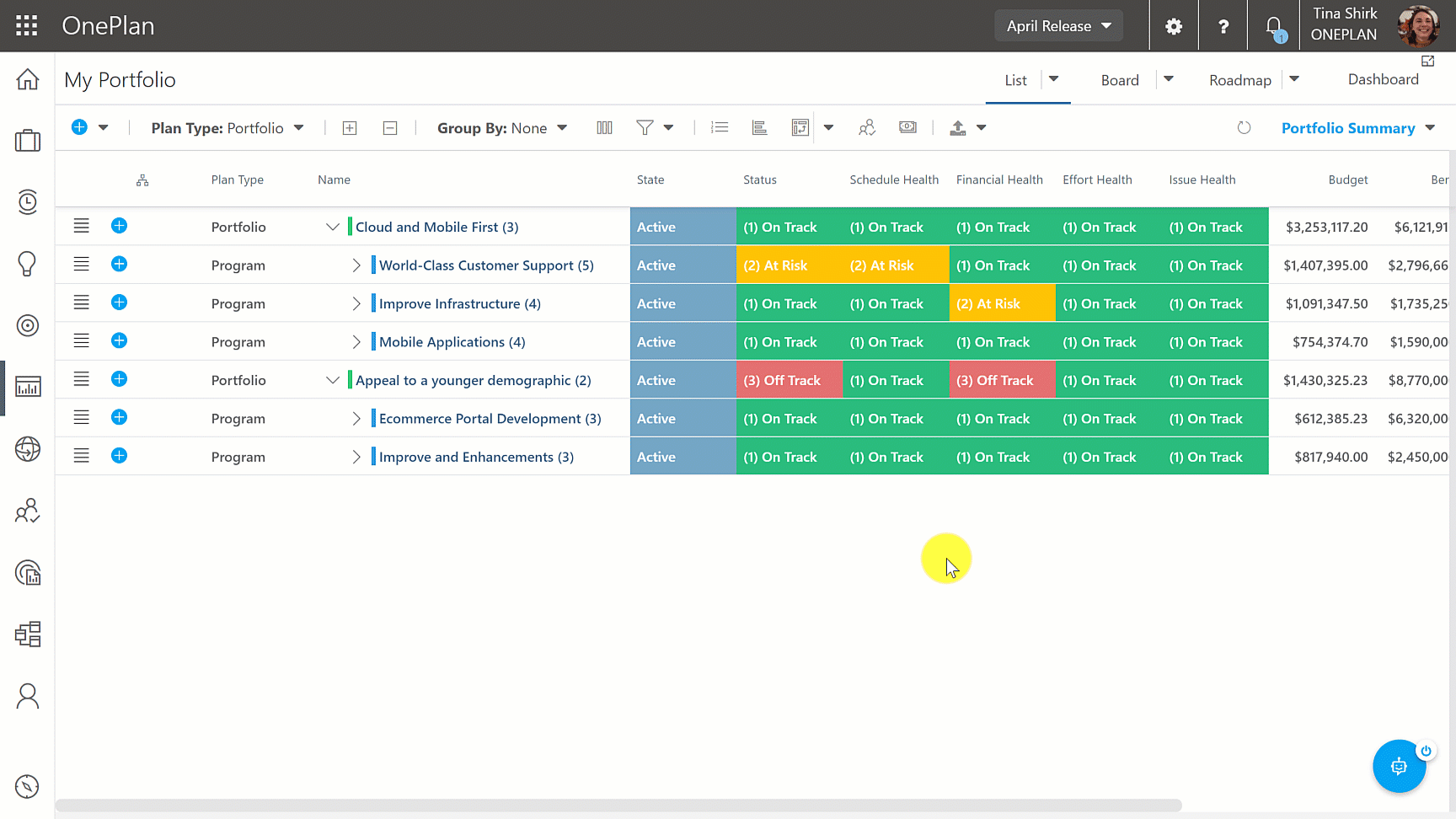Open the app launcher grid icon
Screen dimensions: 1456x819
27,26
